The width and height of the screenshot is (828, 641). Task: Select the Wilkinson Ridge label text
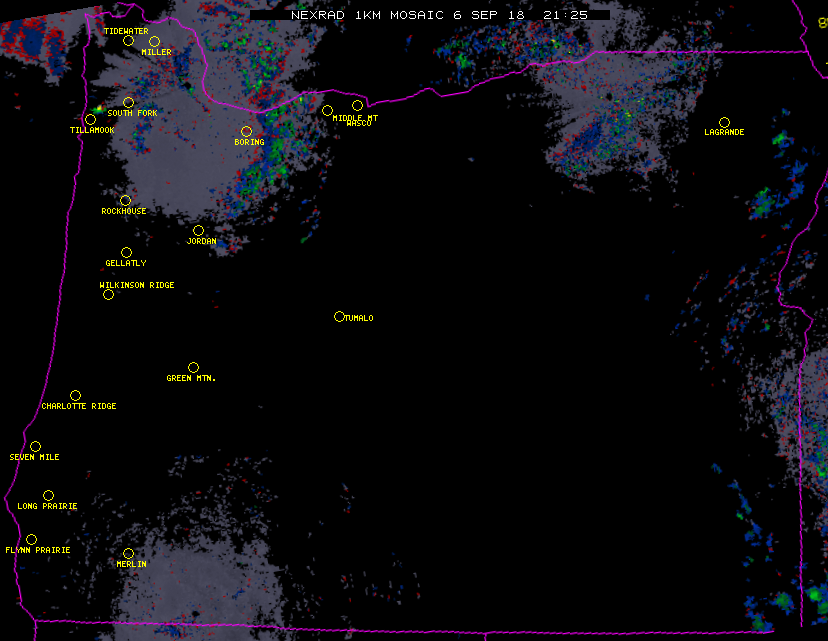coord(137,285)
